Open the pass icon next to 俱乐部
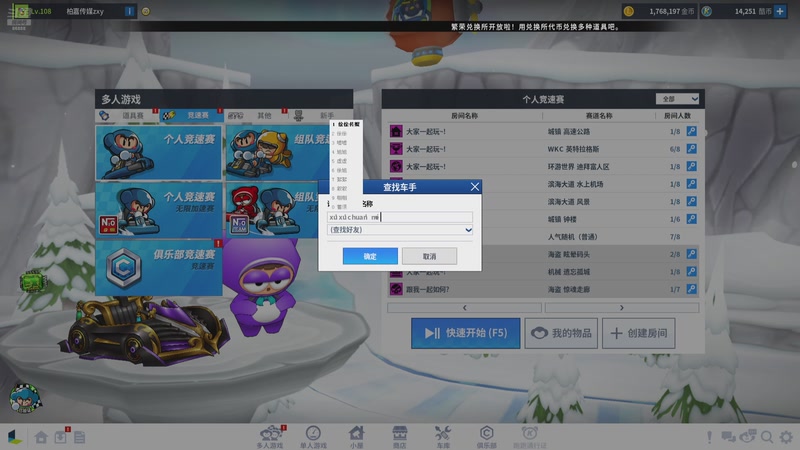This screenshot has height=450, width=800. [530, 437]
